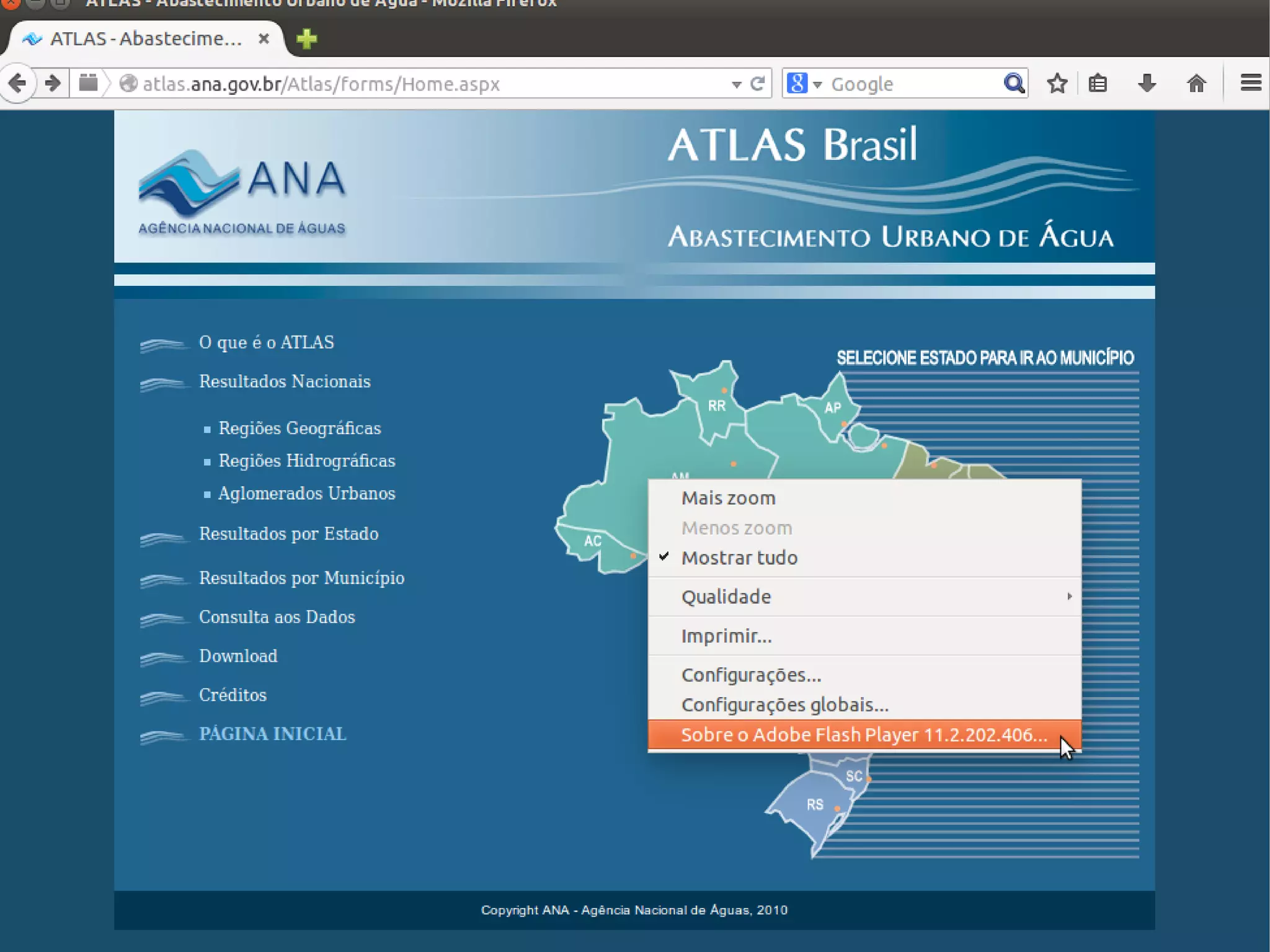The width and height of the screenshot is (1270, 952).
Task: Go to Firefox home page icon
Action: click(1196, 83)
